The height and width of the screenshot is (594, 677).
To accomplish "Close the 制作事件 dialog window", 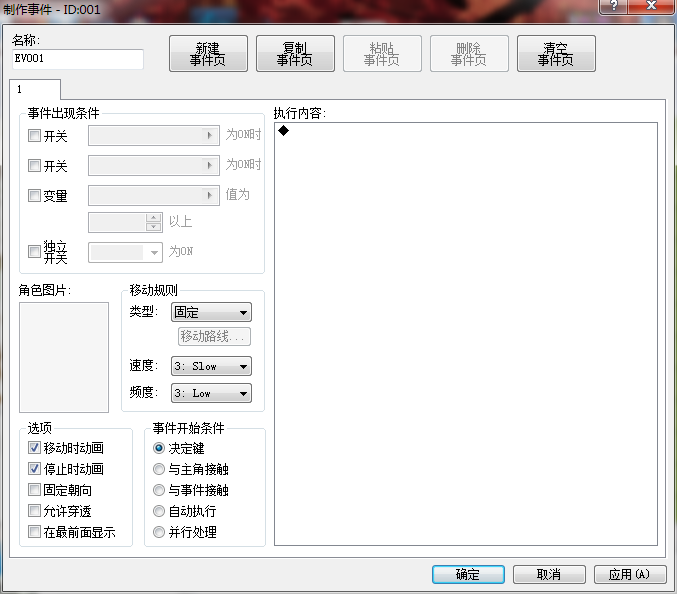I will tap(652, 6).
